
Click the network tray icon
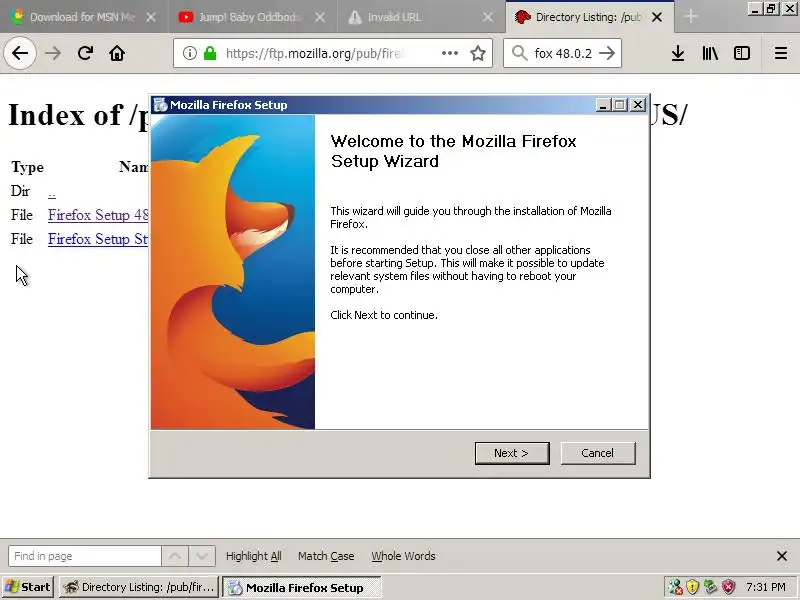pos(675,587)
